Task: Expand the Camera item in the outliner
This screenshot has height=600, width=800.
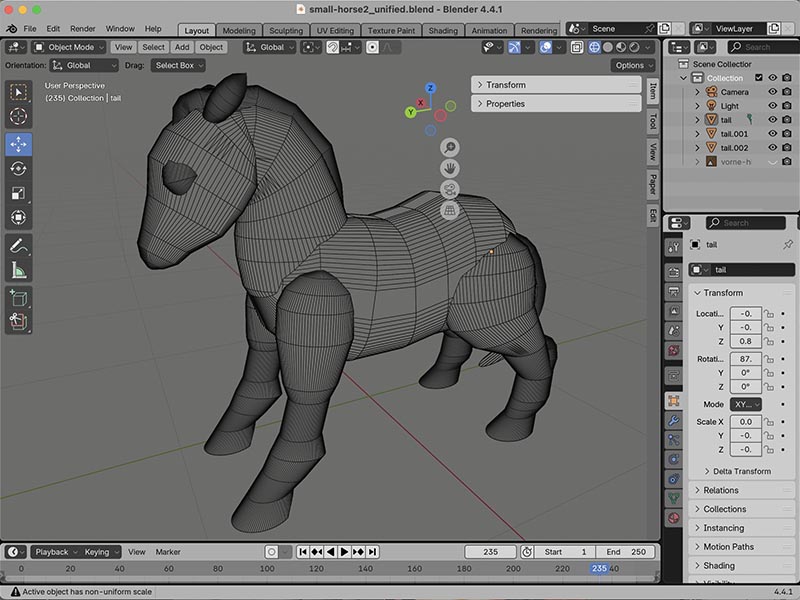Action: (x=698, y=92)
